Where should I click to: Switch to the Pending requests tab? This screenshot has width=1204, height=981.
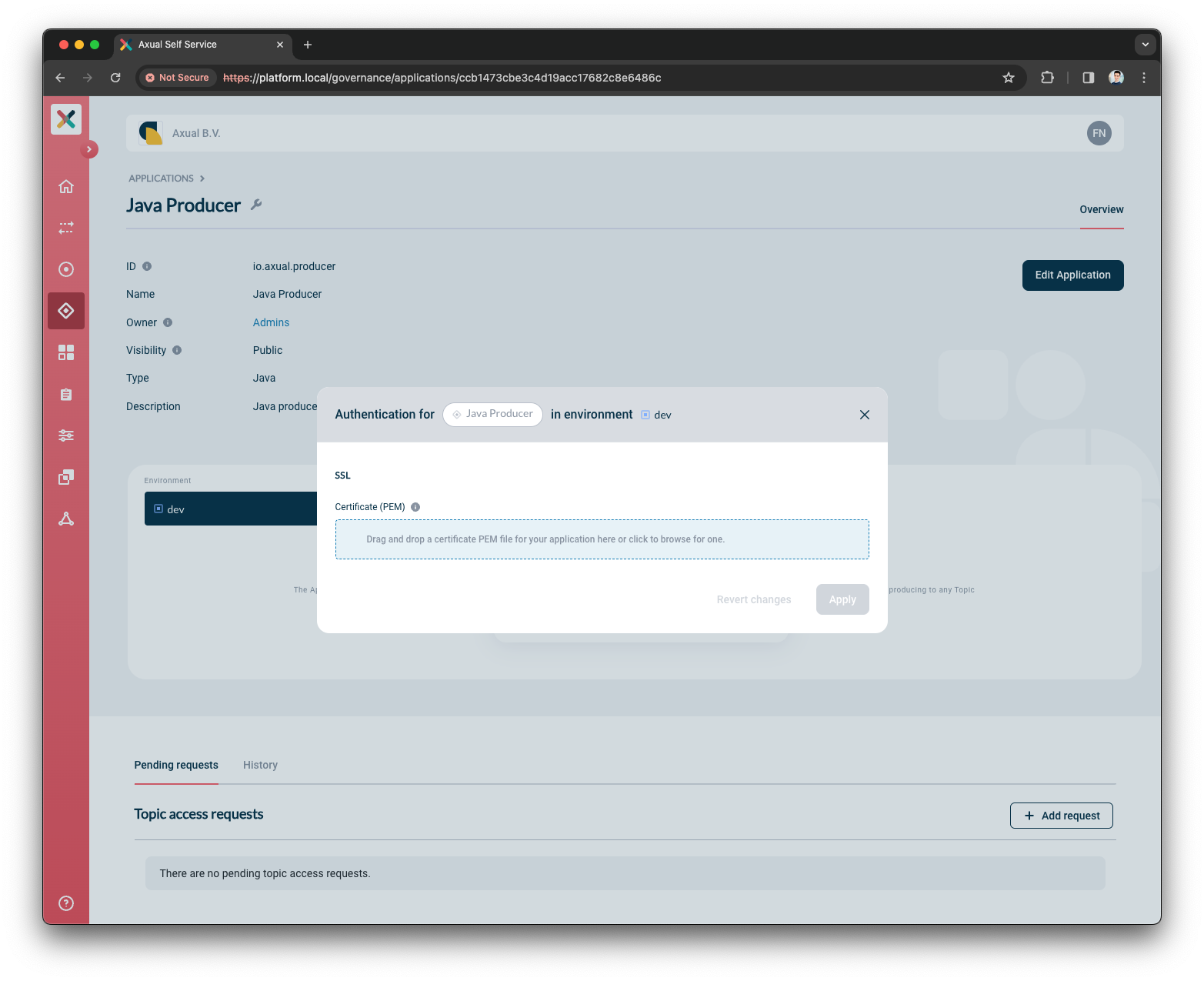click(176, 765)
